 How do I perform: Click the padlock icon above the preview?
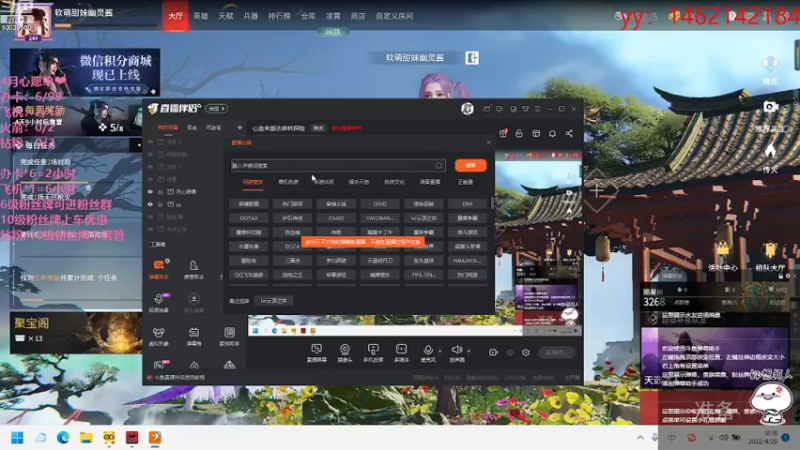click(x=519, y=133)
